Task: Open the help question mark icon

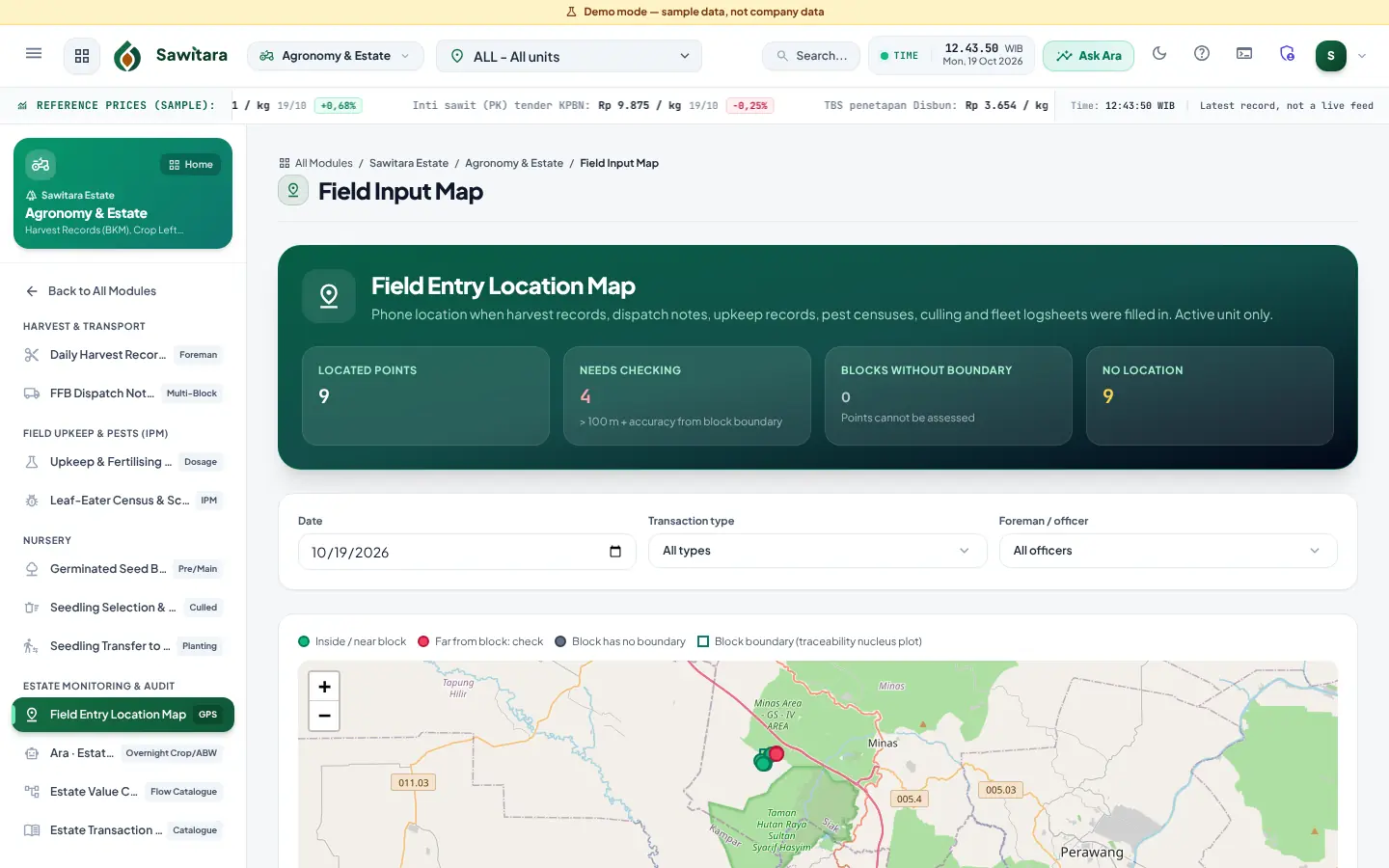Action: click(x=1202, y=54)
